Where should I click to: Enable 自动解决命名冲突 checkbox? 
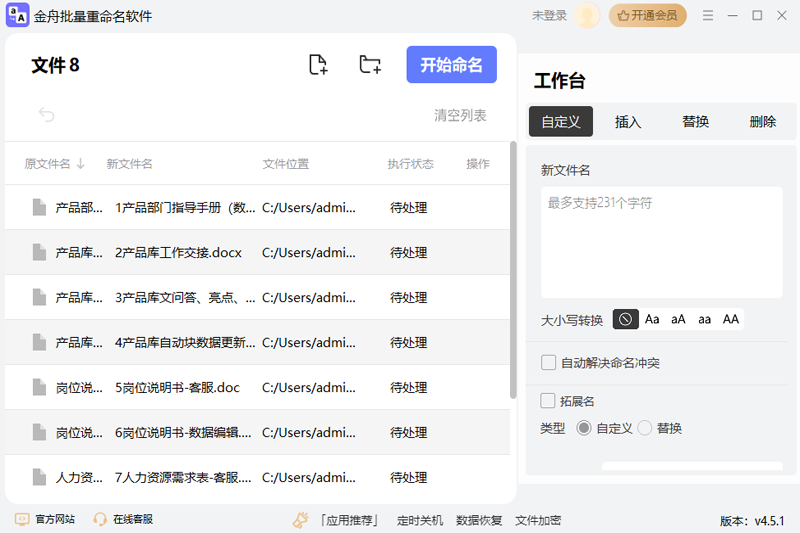pyautogui.click(x=548, y=363)
